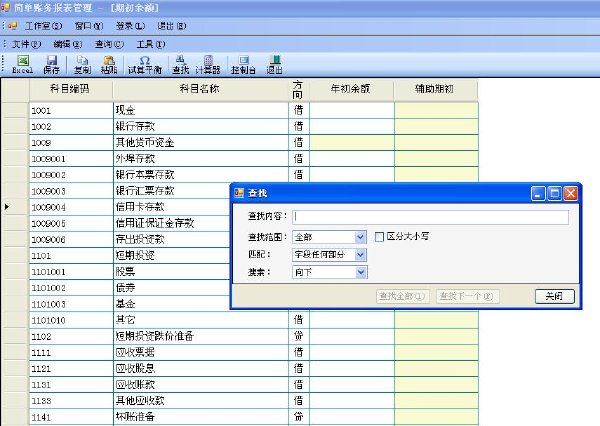Select the cell 其他货币资金

pos(201,142)
